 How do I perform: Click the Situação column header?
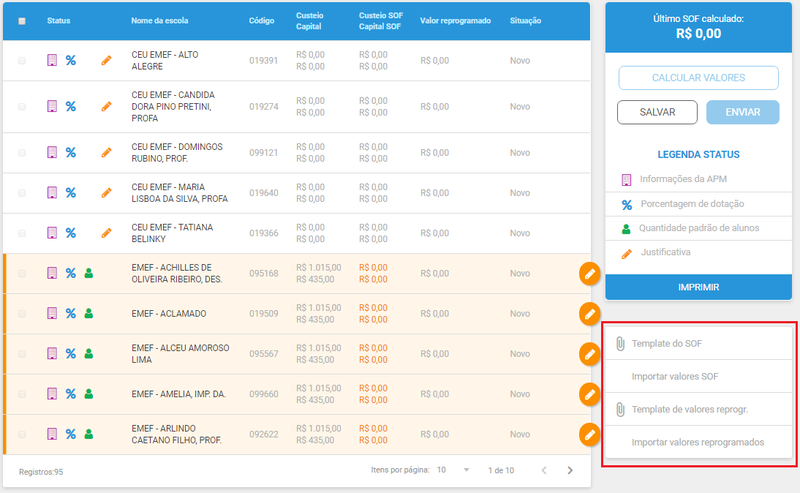[x=525, y=20]
